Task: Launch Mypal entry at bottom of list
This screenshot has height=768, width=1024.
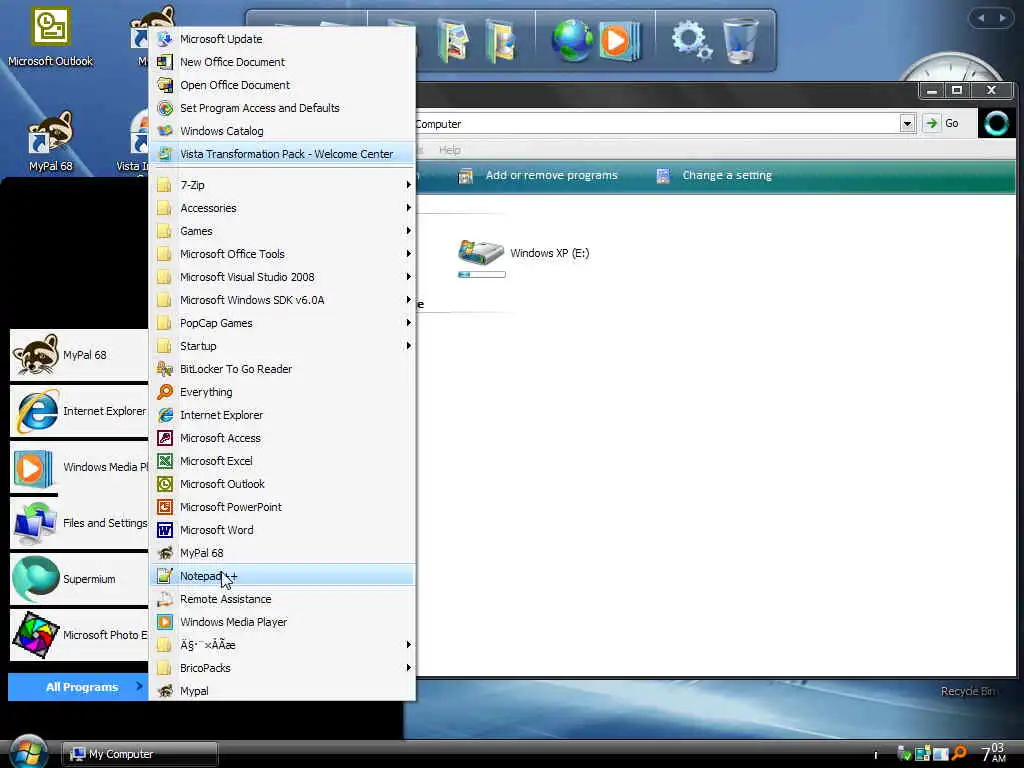Action: [x=283, y=690]
